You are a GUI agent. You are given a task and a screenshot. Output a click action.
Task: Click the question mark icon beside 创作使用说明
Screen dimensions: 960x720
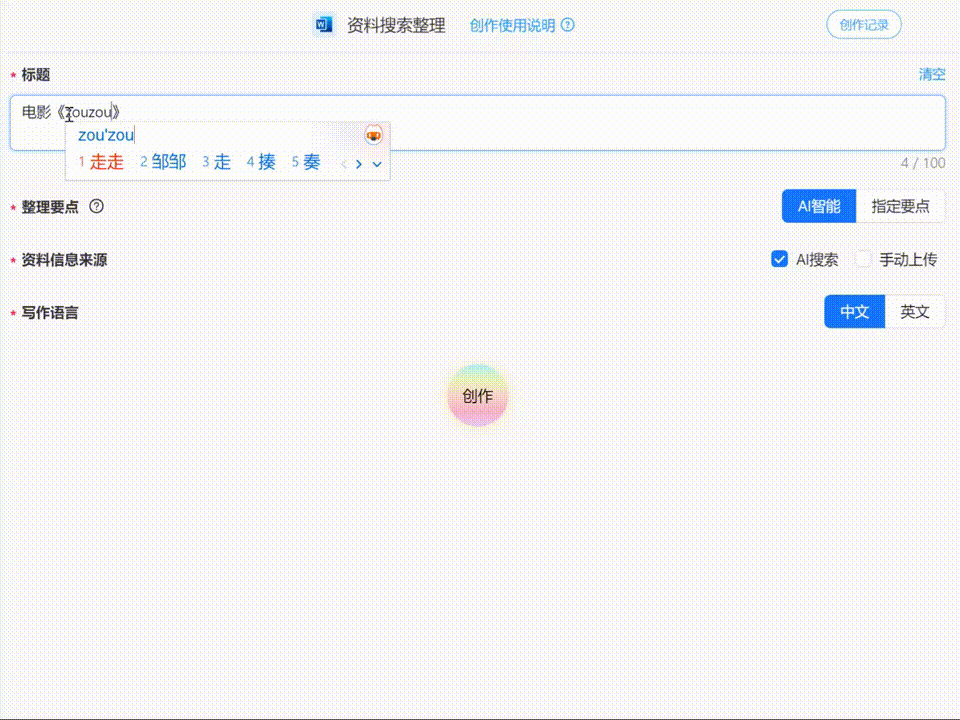568,25
